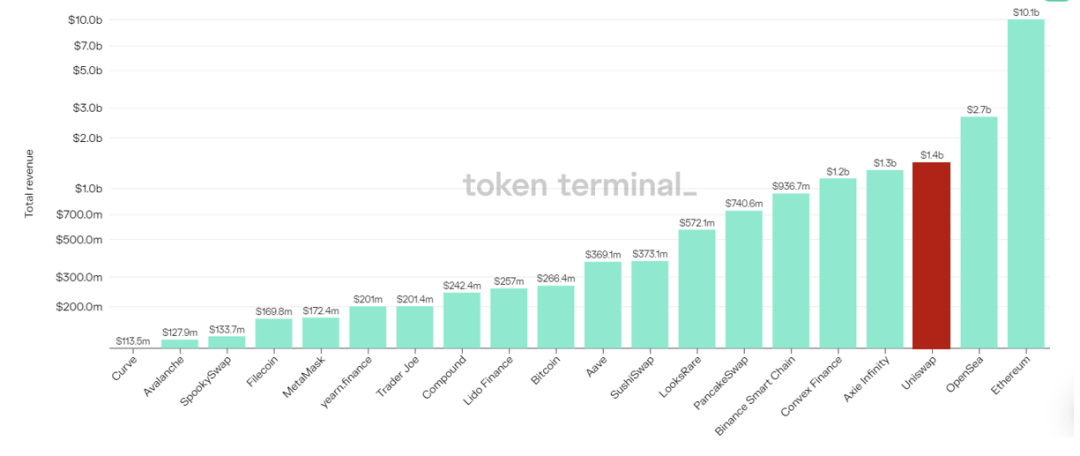Select the tall Ethereum bar
The image size is (1080, 456).
pyautogui.click(x=1026, y=183)
